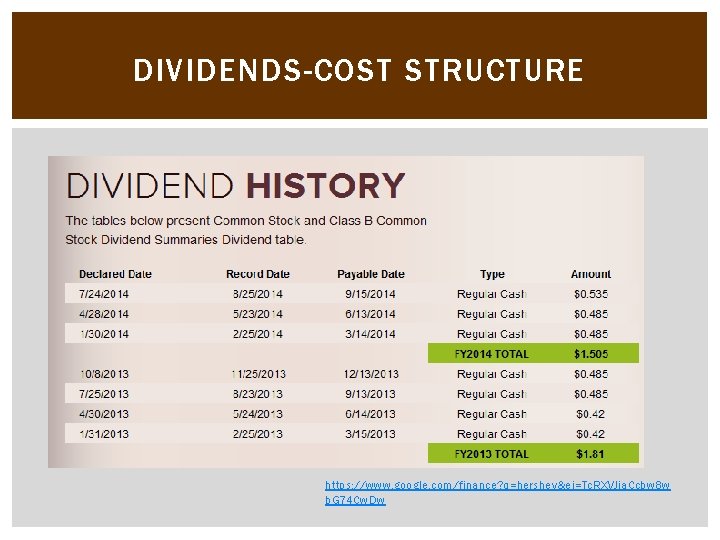
Task: Click the DIVIDENDS-COST STRUCTURE slide title
Action: (359, 70)
